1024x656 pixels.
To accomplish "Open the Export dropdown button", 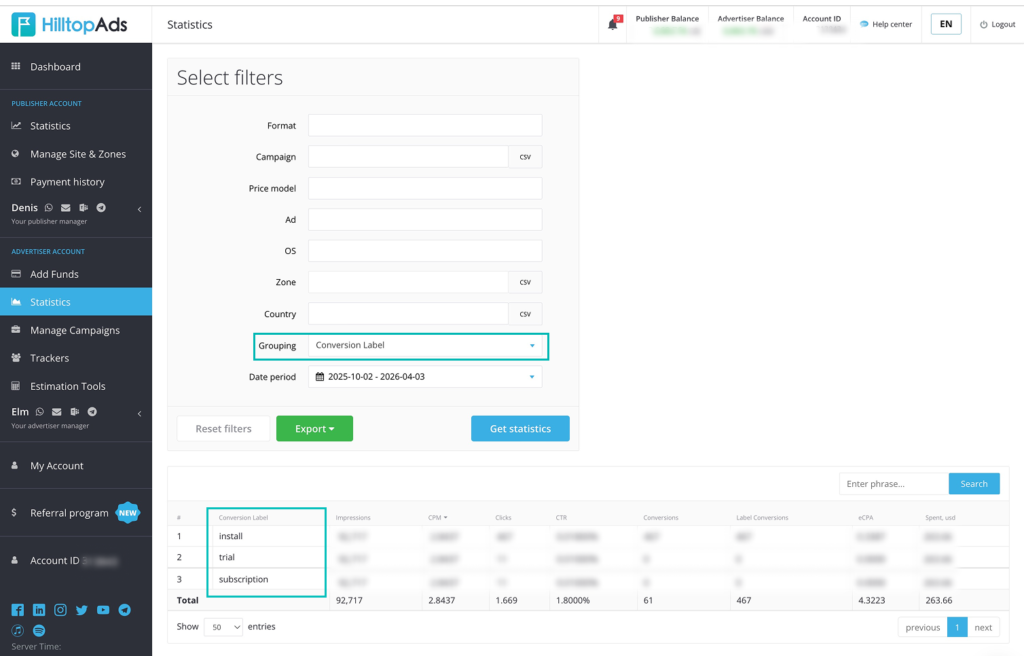I will (315, 429).
